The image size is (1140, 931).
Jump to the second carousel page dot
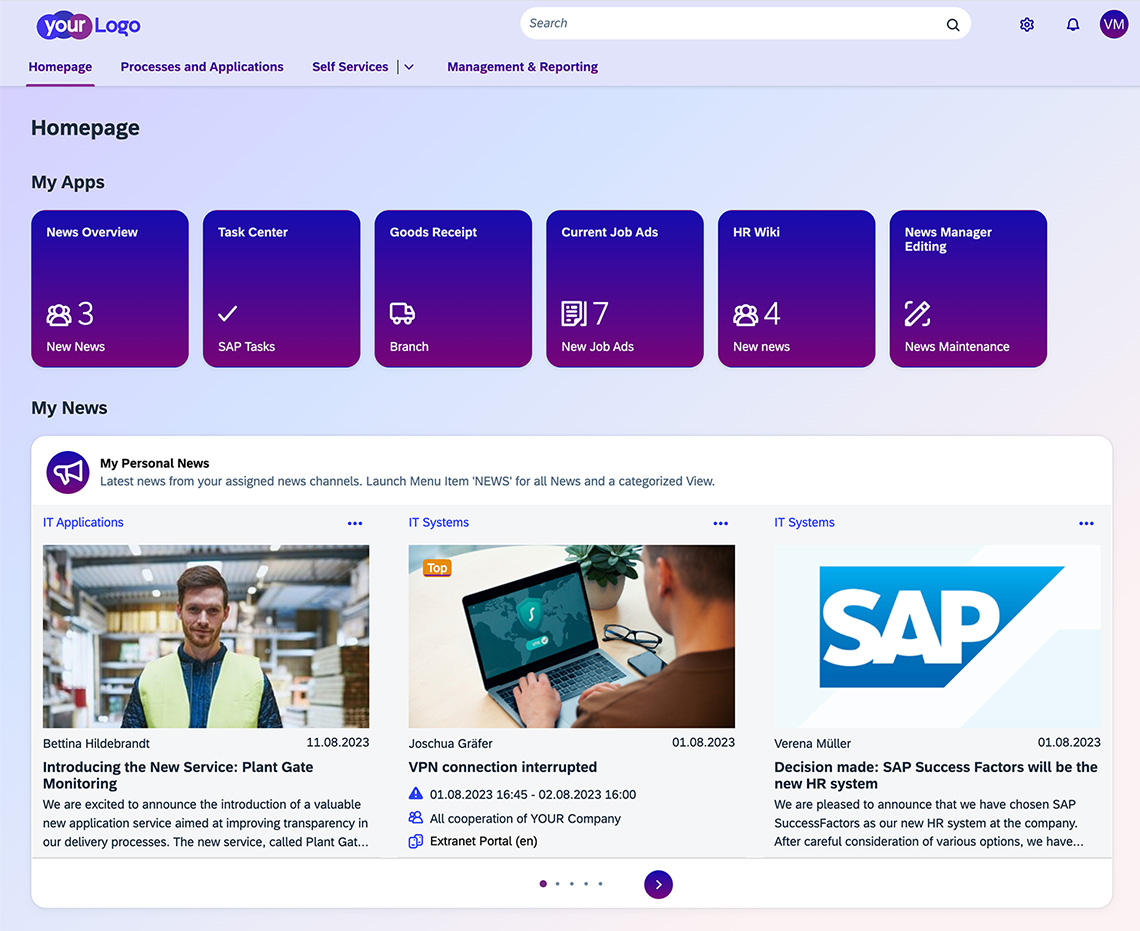[558, 884]
